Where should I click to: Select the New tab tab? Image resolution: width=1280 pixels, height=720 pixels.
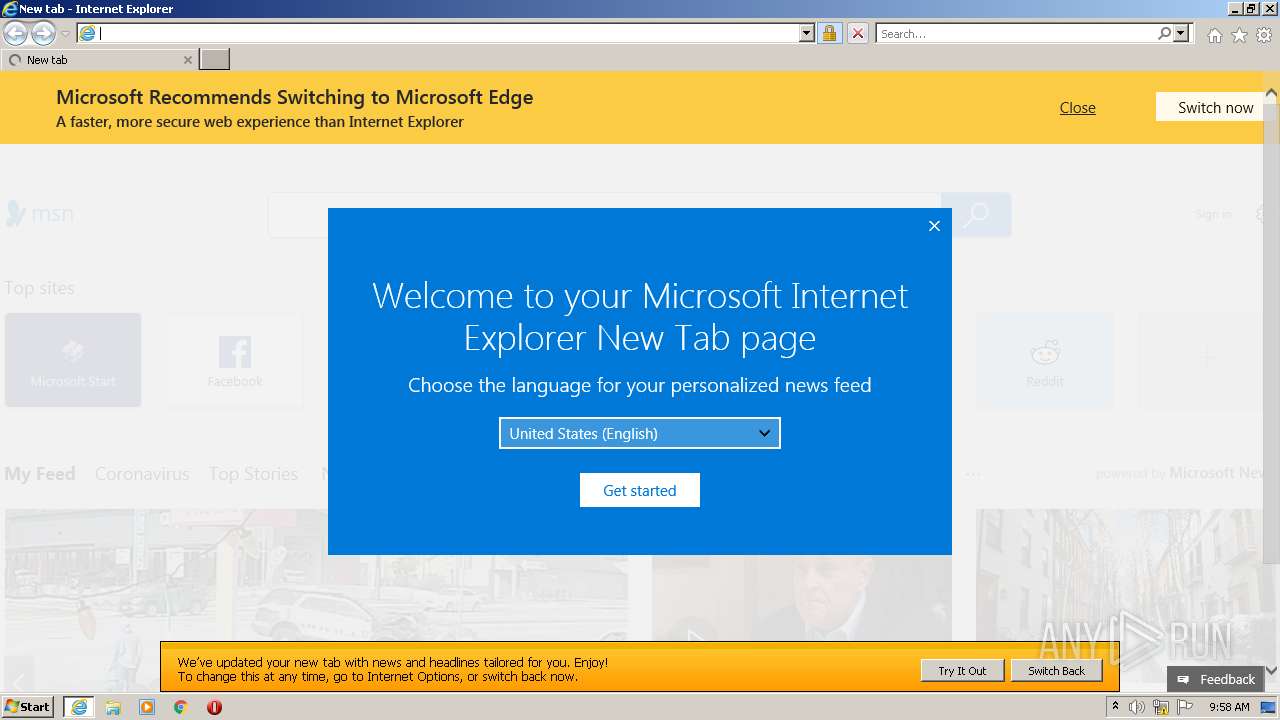pos(98,60)
